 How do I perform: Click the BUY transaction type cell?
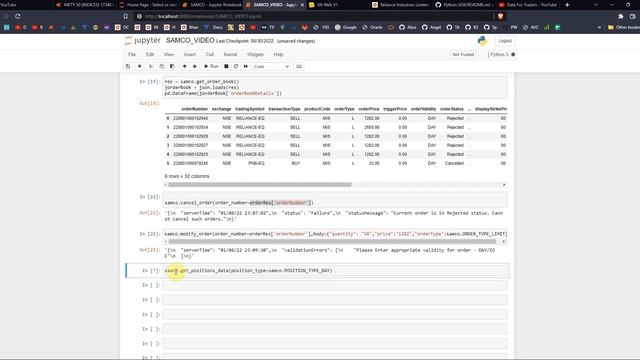tap(296, 163)
